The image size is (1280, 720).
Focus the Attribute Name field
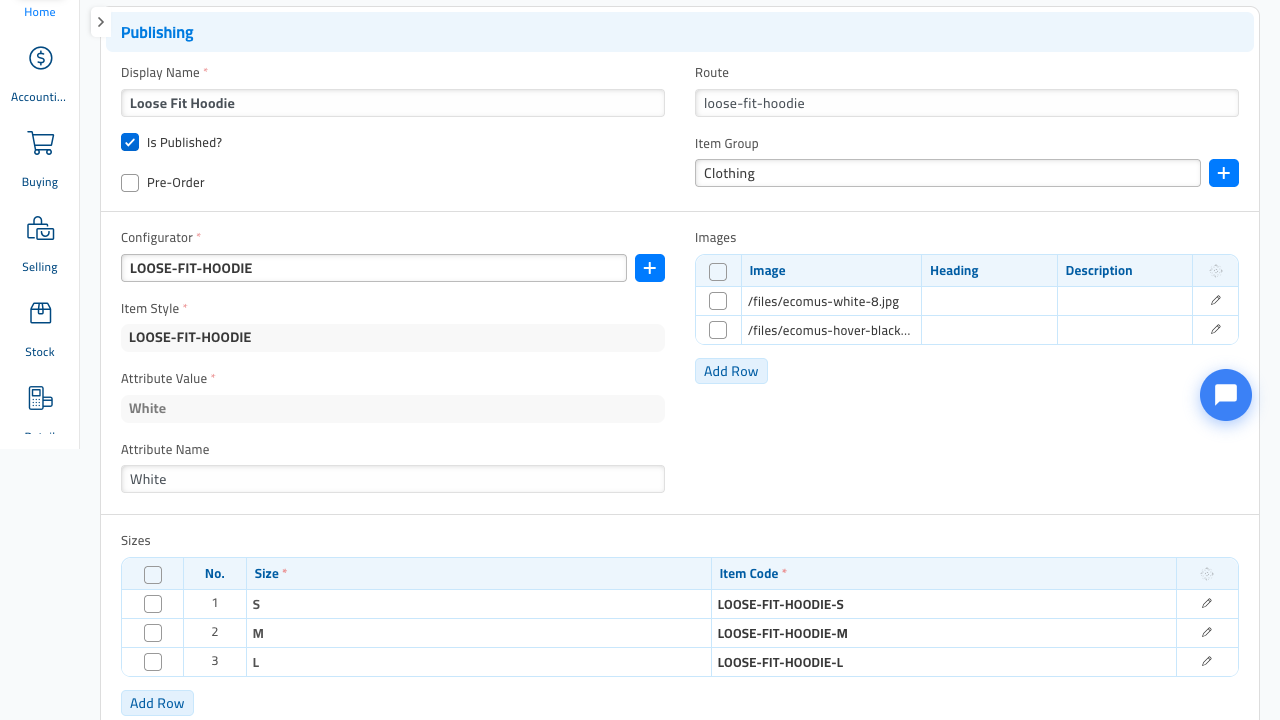coord(393,479)
